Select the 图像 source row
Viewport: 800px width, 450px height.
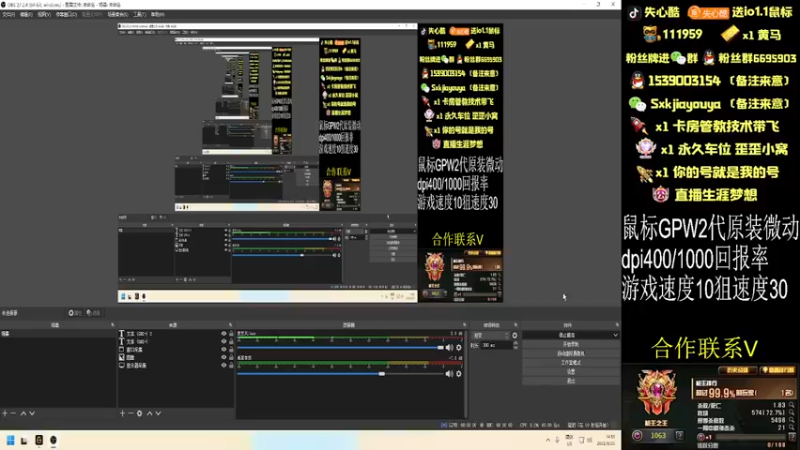click(x=176, y=357)
